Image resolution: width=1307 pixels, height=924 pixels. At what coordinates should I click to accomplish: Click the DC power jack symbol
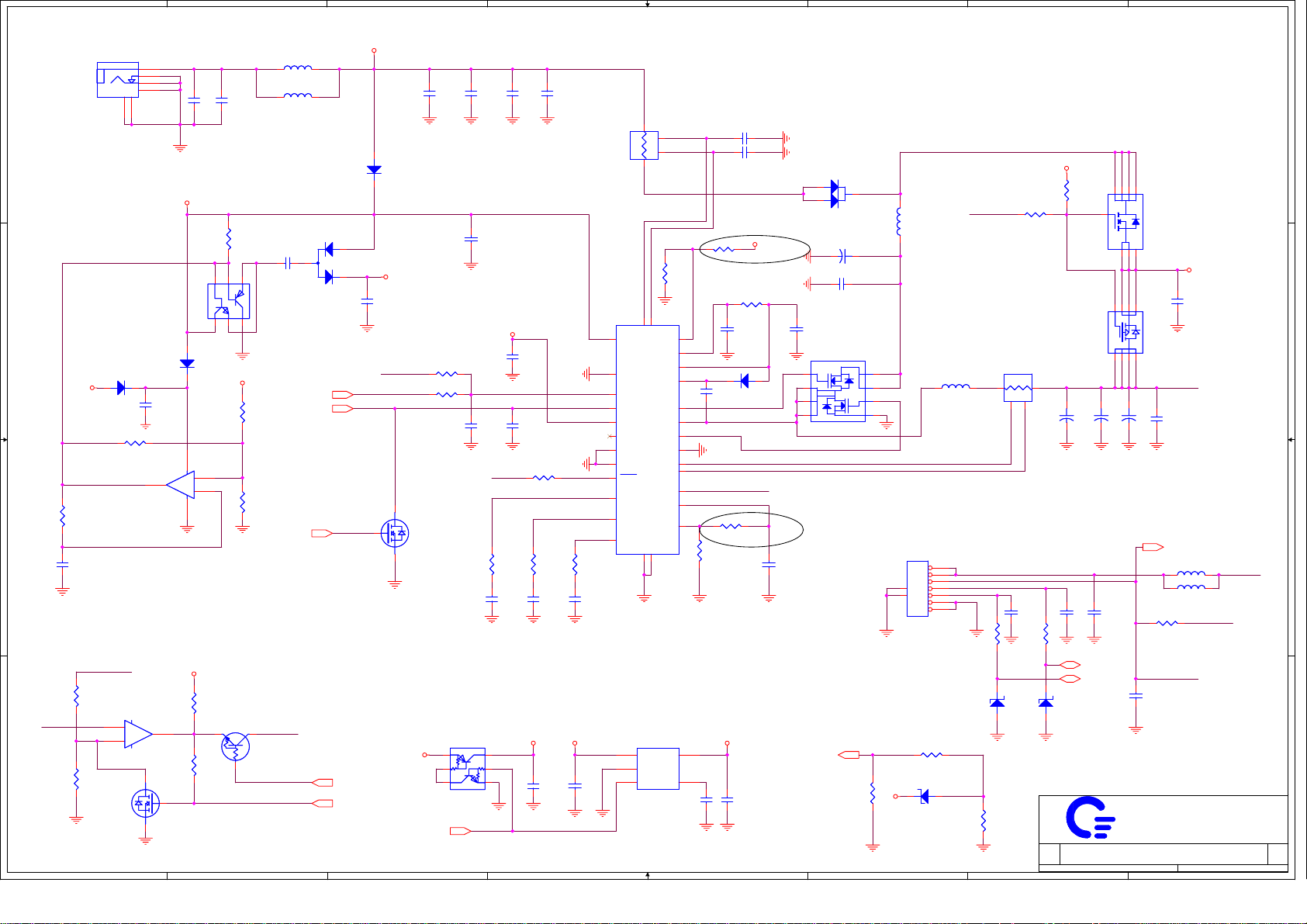point(118,80)
